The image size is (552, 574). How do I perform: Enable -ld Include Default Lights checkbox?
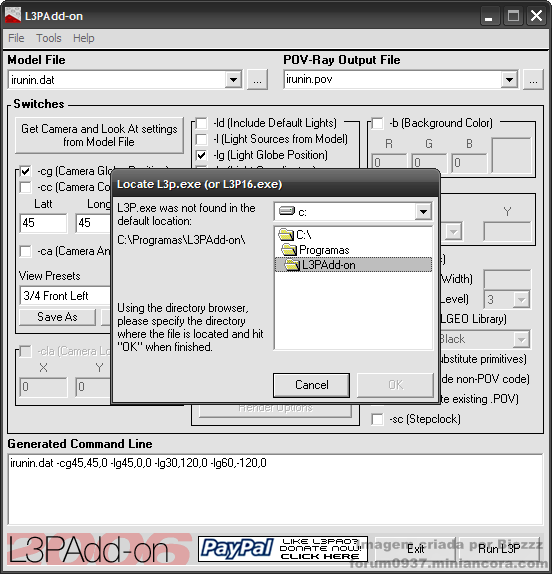[x=201, y=123]
